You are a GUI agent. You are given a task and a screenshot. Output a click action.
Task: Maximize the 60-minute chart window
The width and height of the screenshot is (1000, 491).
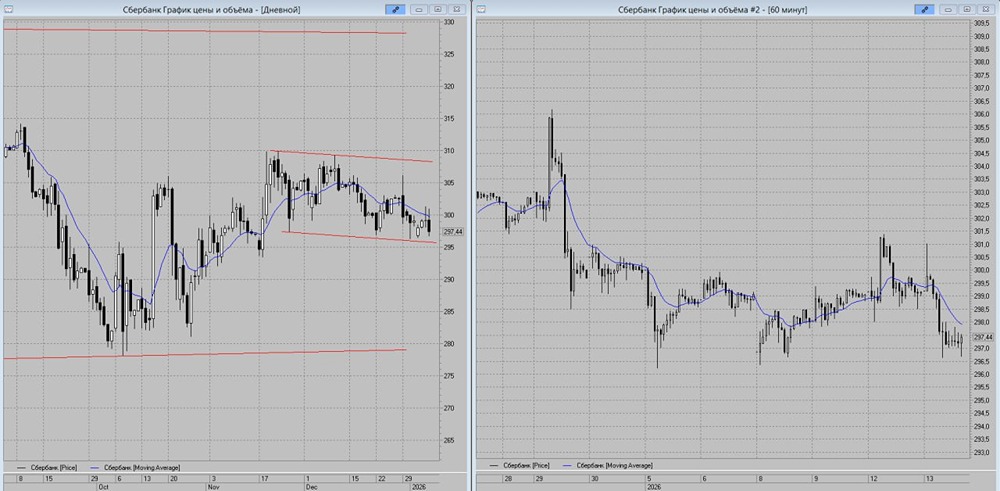tap(967, 10)
